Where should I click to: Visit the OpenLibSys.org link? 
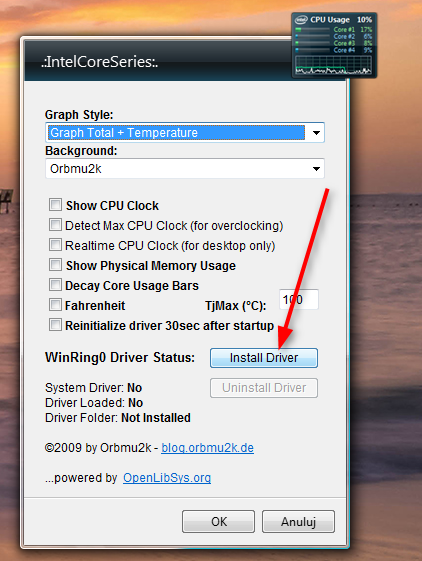(x=167, y=478)
